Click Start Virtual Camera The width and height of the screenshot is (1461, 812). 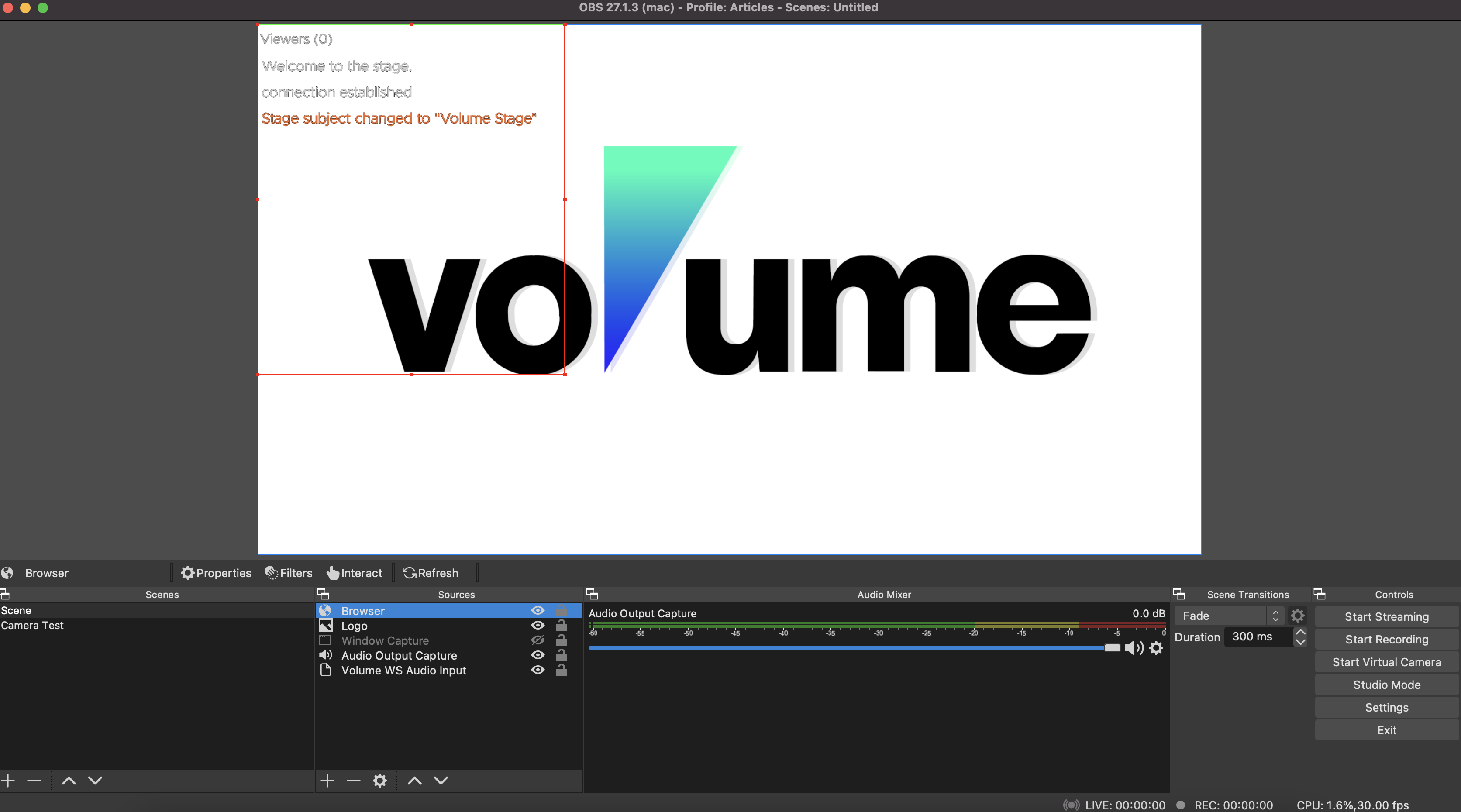1387,662
